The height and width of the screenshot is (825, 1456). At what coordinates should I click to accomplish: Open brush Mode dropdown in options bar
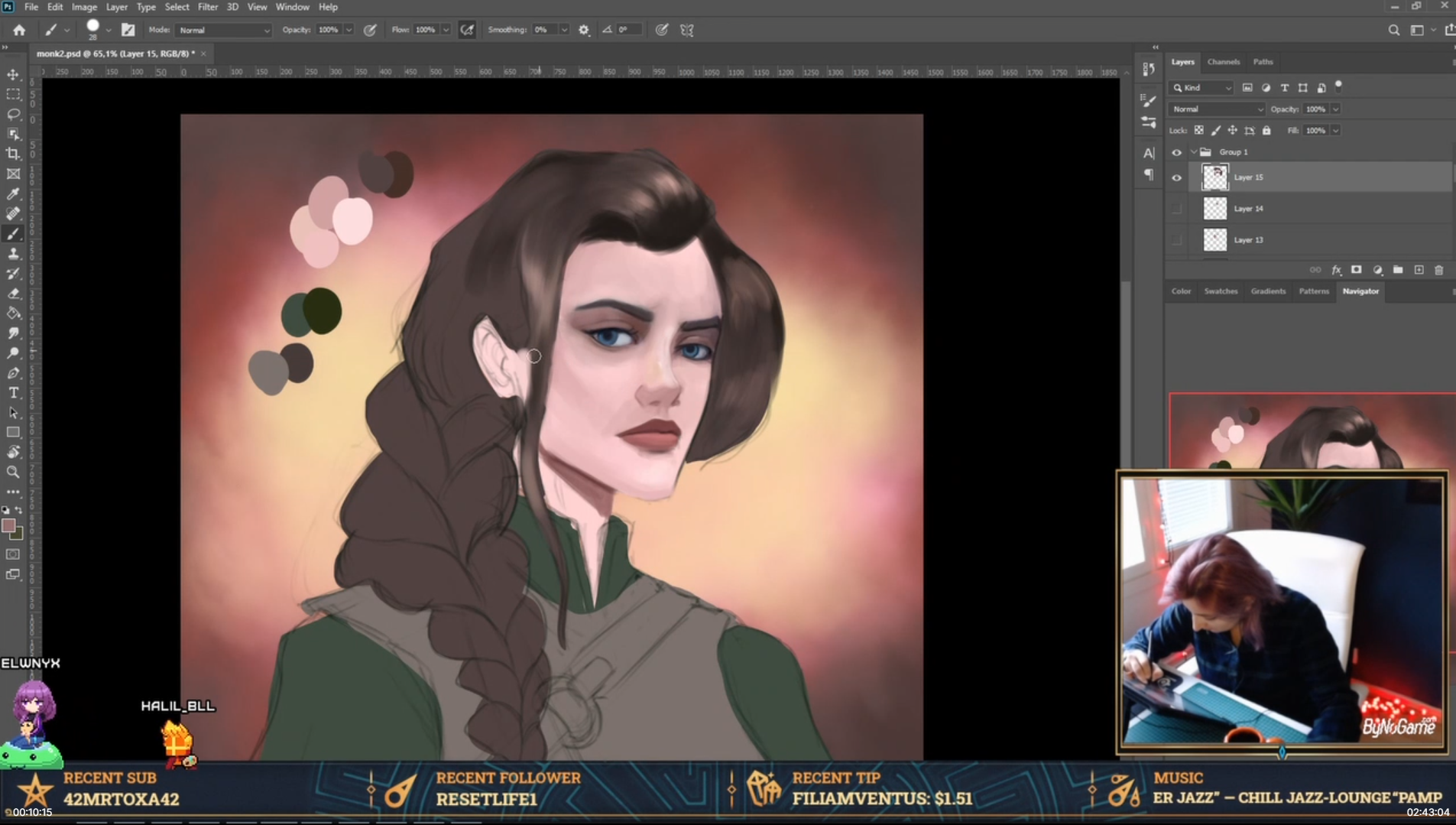click(x=223, y=30)
